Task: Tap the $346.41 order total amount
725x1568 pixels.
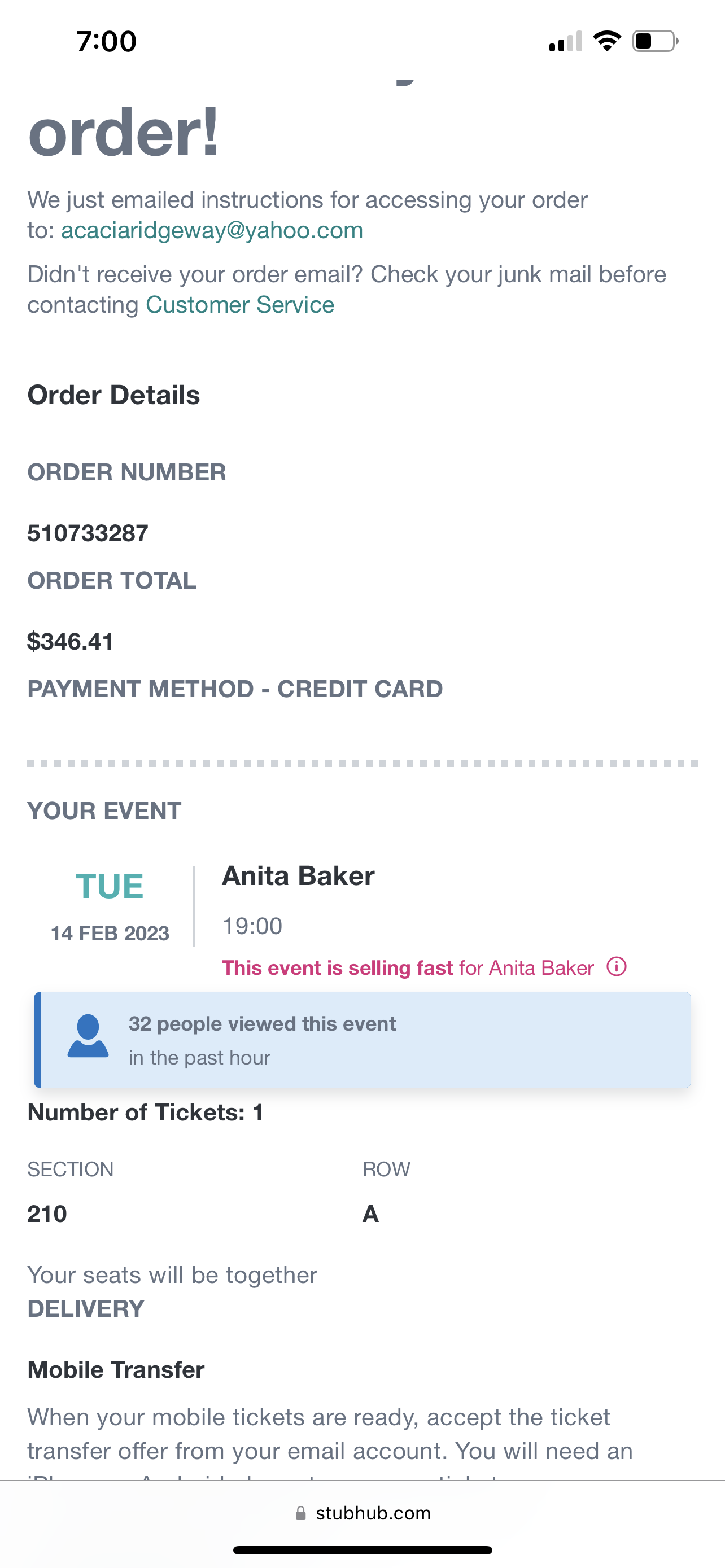Action: [71, 642]
